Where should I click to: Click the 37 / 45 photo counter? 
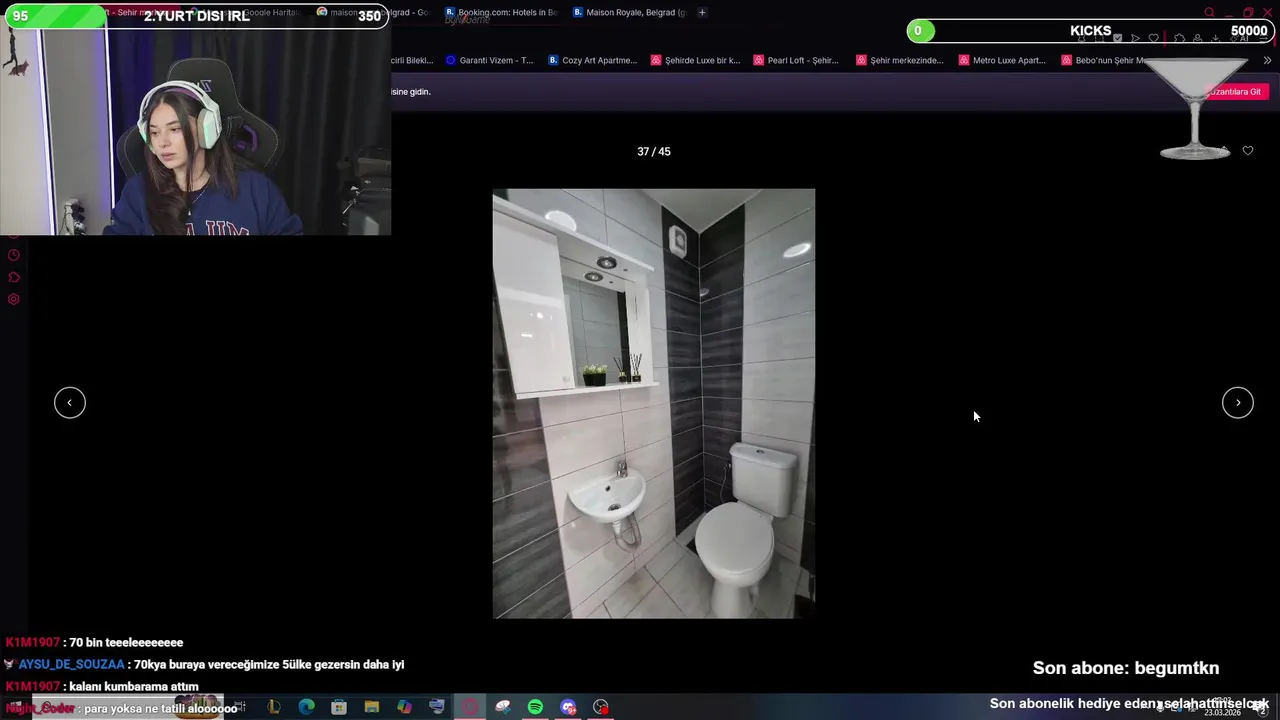point(654,152)
